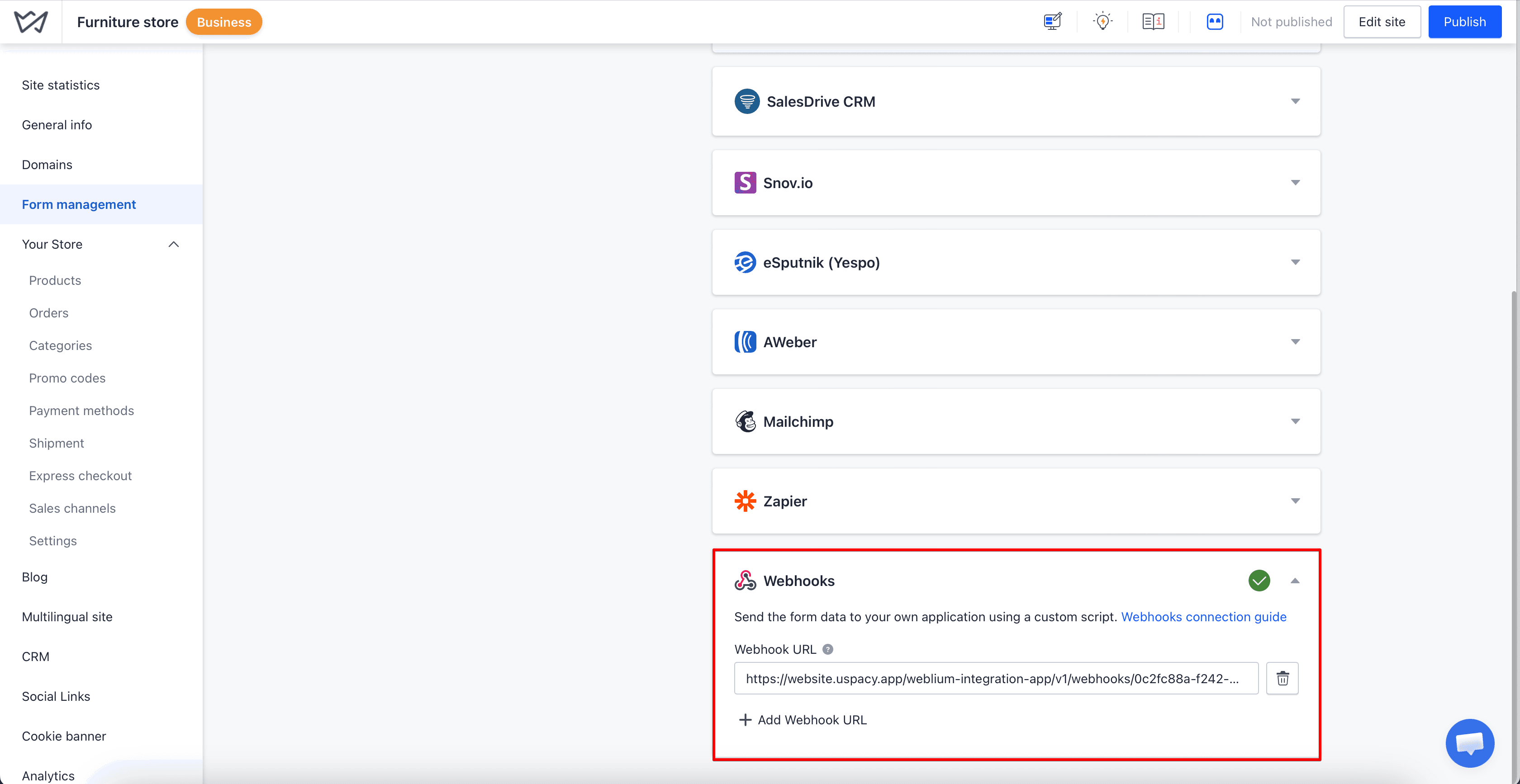Open the live chat bubble
Viewport: 1520px width, 784px height.
click(x=1470, y=743)
